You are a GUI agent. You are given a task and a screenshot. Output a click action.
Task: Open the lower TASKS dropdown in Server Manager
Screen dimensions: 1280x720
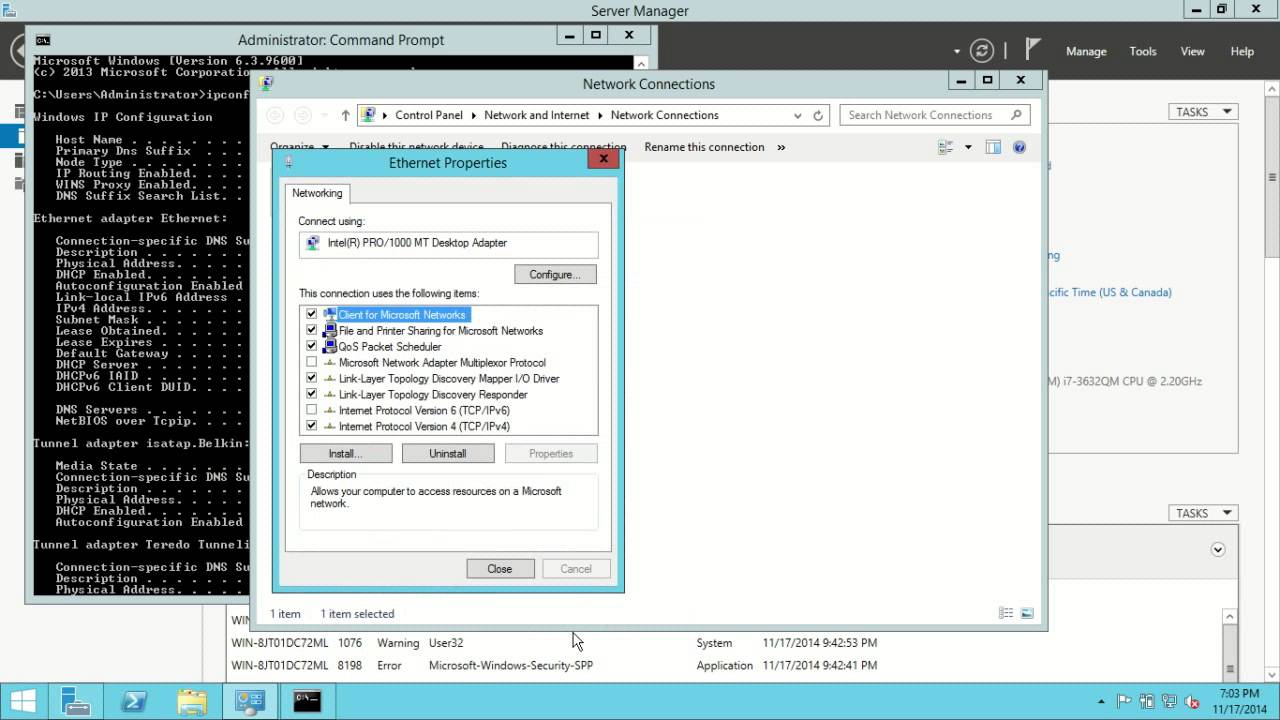click(x=1203, y=513)
